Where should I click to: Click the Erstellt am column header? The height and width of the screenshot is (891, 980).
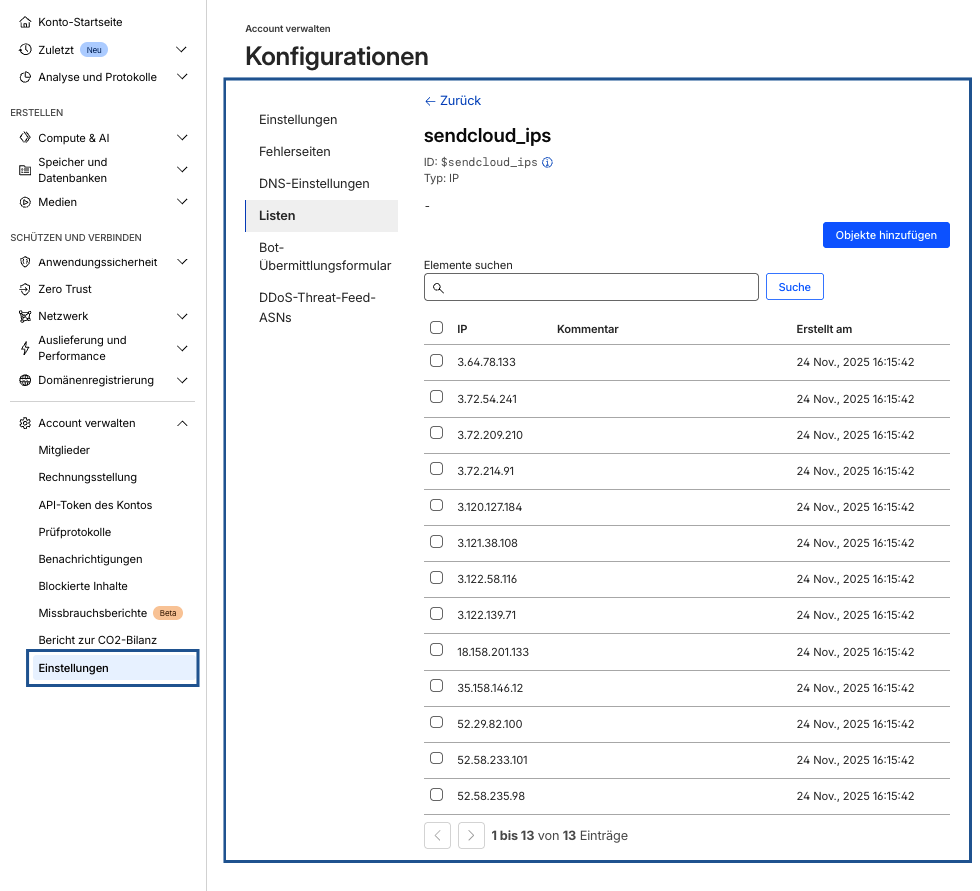point(824,329)
